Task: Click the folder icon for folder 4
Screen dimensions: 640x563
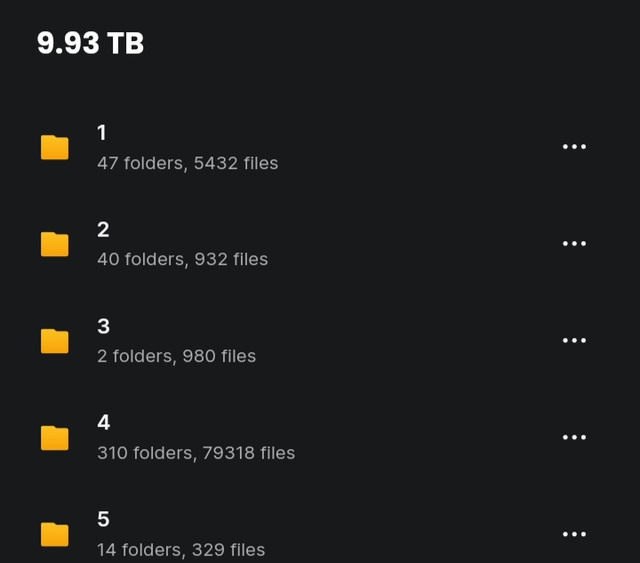Action: click(x=55, y=438)
